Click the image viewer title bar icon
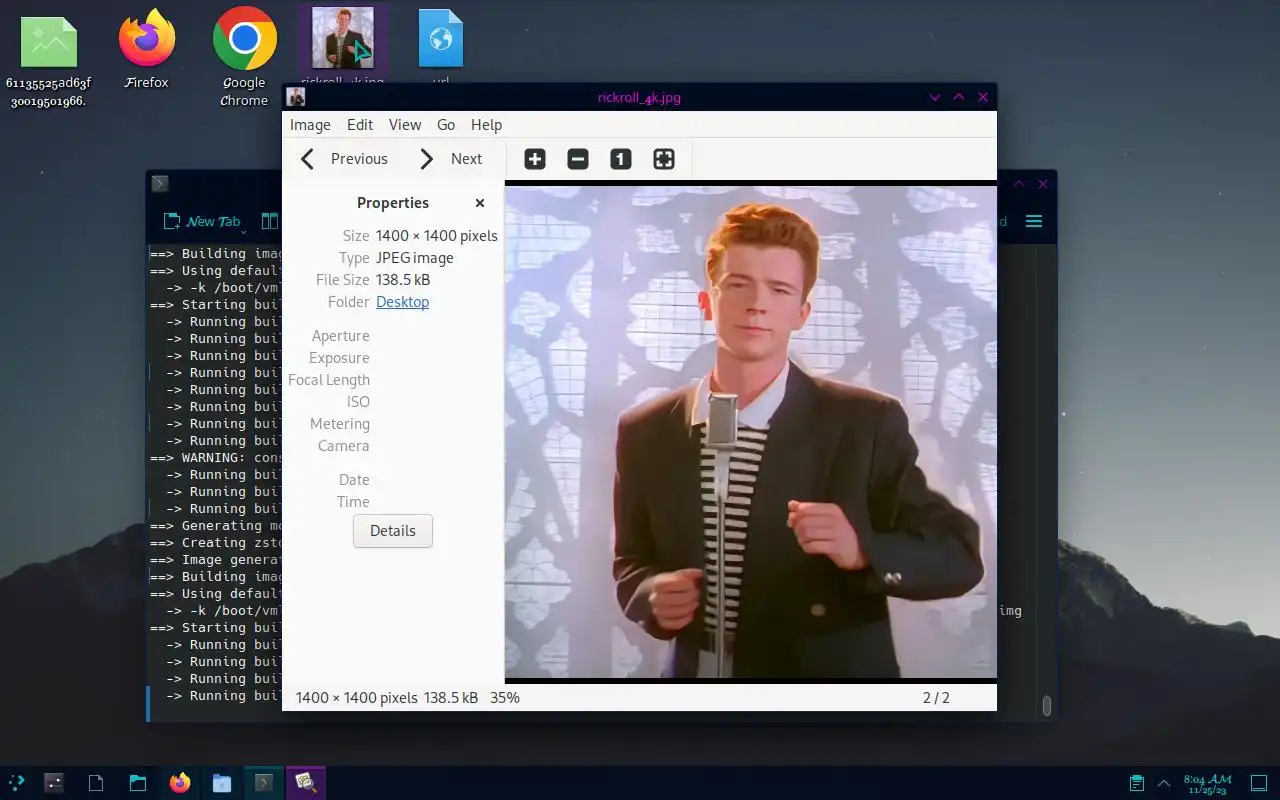 (296, 97)
